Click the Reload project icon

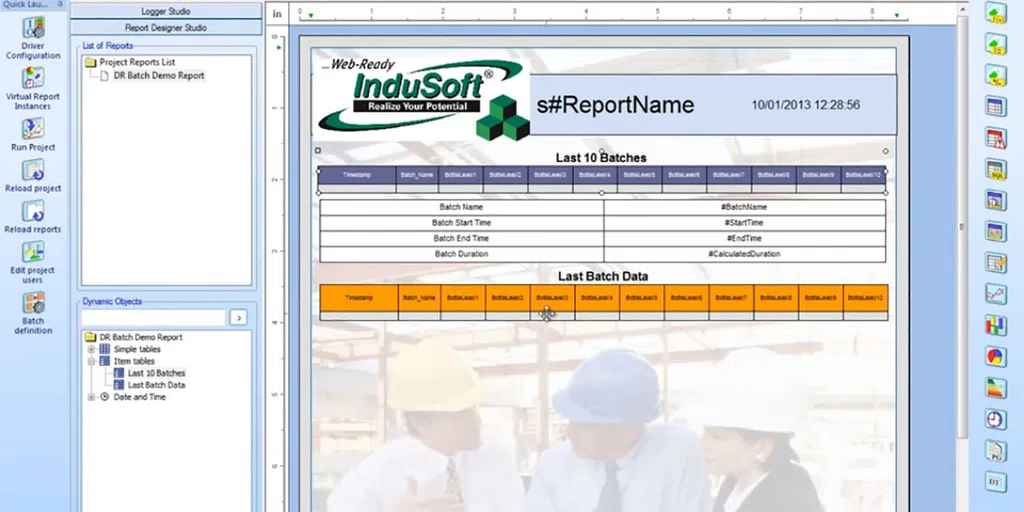(x=33, y=170)
